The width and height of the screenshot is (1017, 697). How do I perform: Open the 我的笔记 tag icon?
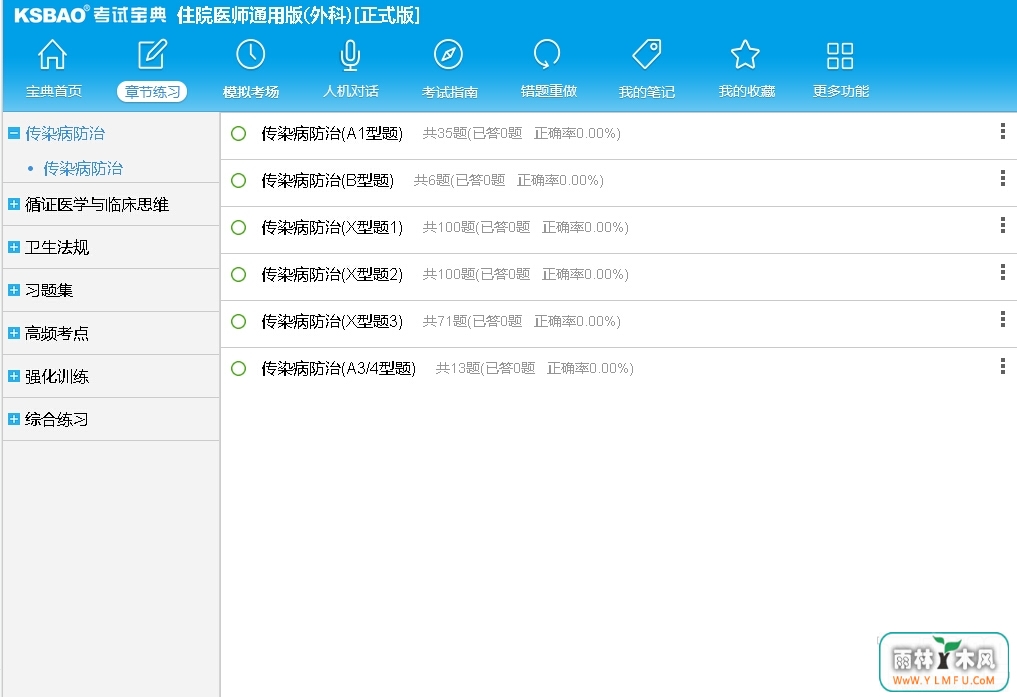[x=647, y=54]
